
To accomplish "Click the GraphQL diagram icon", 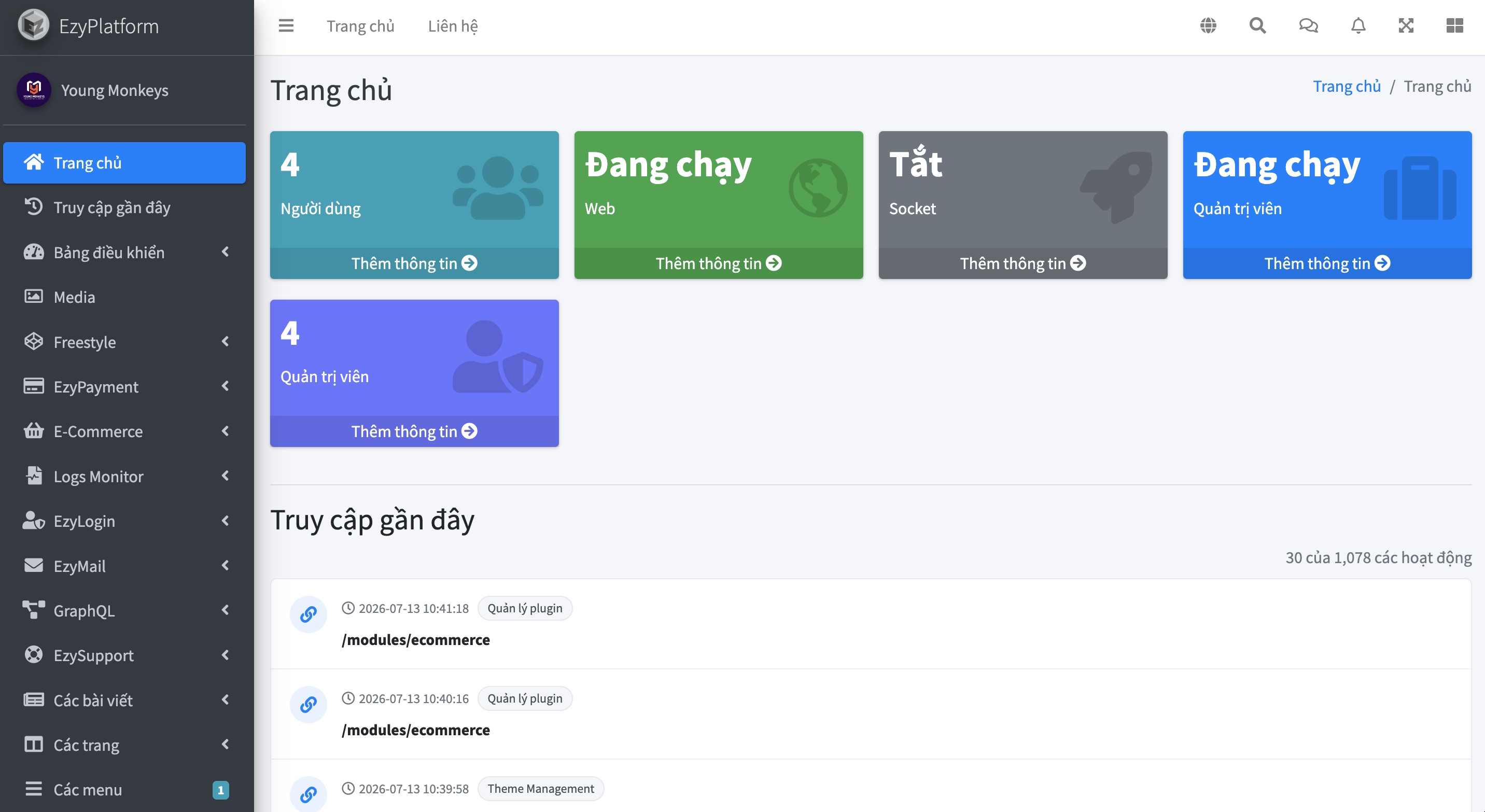I will click(x=33, y=610).
